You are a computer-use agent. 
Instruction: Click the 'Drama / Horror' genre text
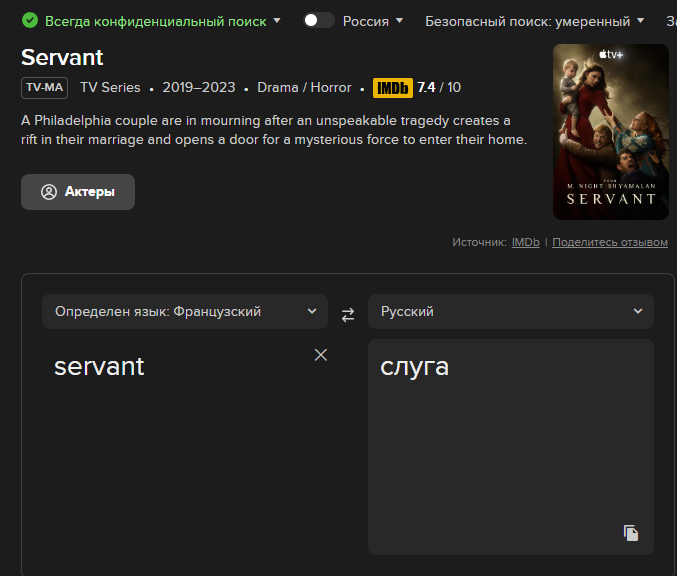(x=304, y=88)
